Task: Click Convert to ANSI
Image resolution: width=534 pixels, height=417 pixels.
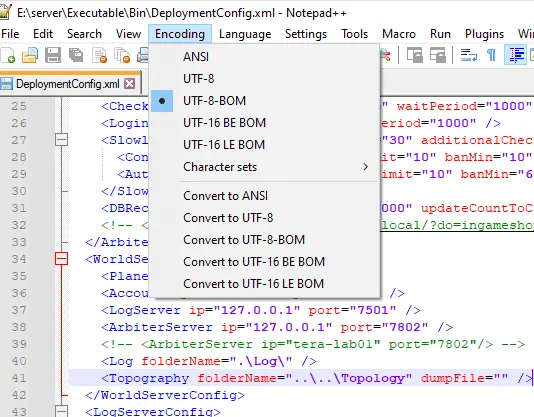Action: [x=264, y=196]
